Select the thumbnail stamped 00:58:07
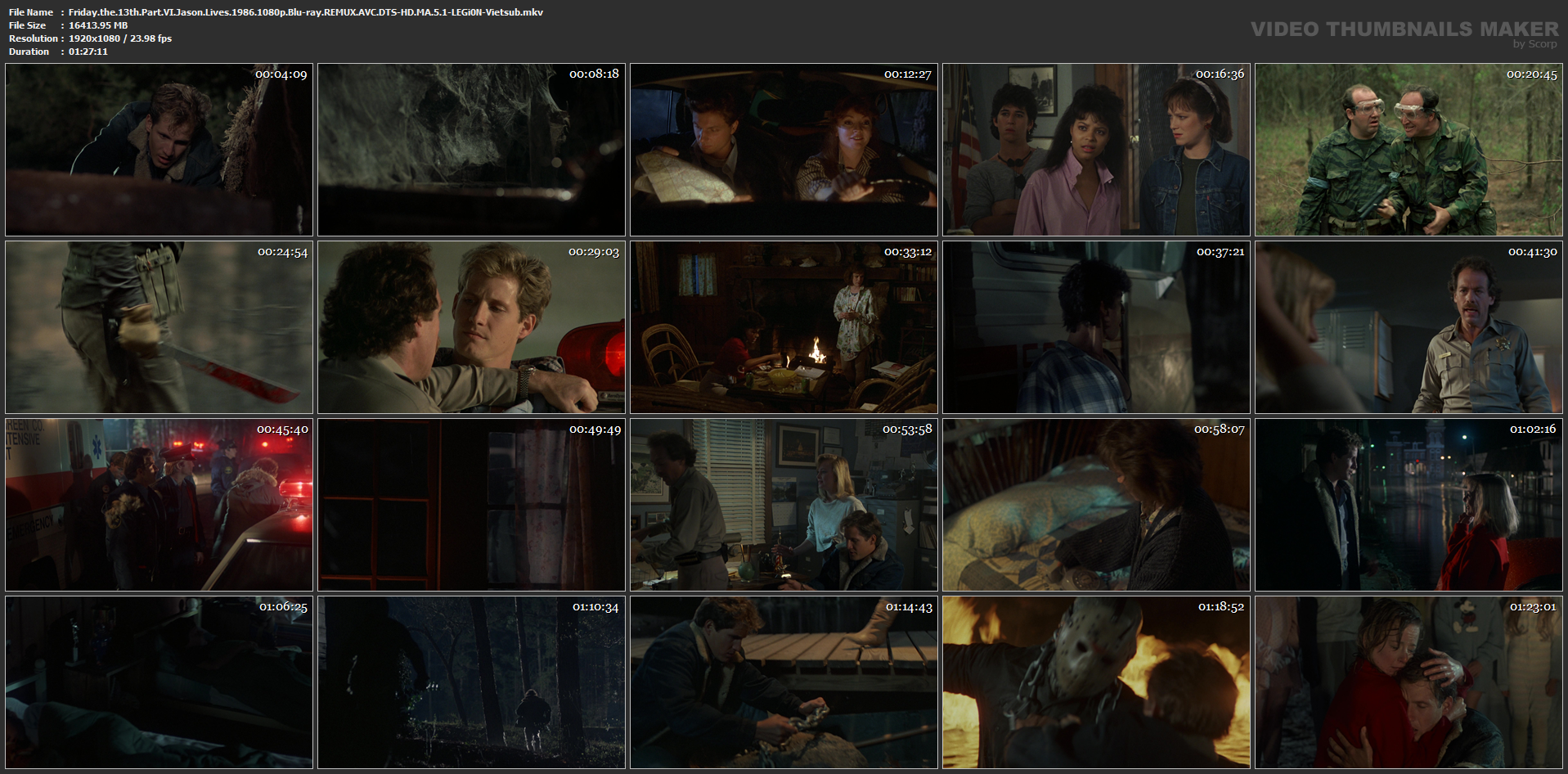The height and width of the screenshot is (774, 1568). tap(1096, 505)
